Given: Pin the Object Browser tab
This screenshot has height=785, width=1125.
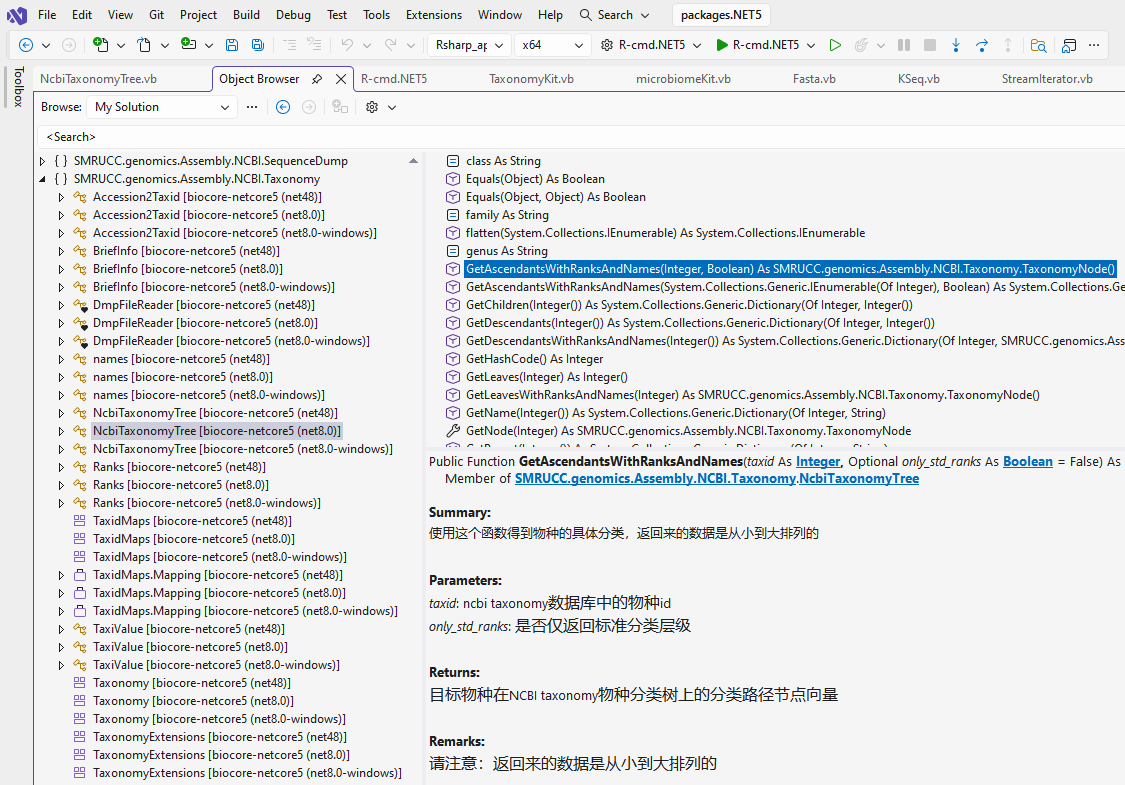Looking at the screenshot, I should pyautogui.click(x=317, y=79).
